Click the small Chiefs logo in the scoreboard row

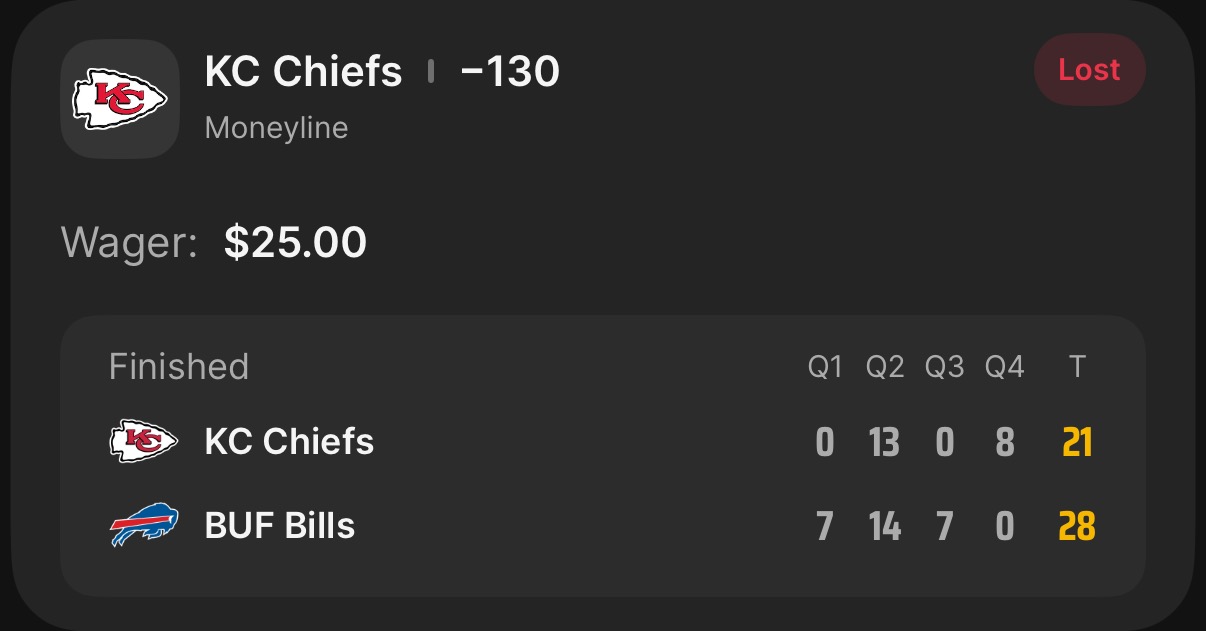[143, 441]
